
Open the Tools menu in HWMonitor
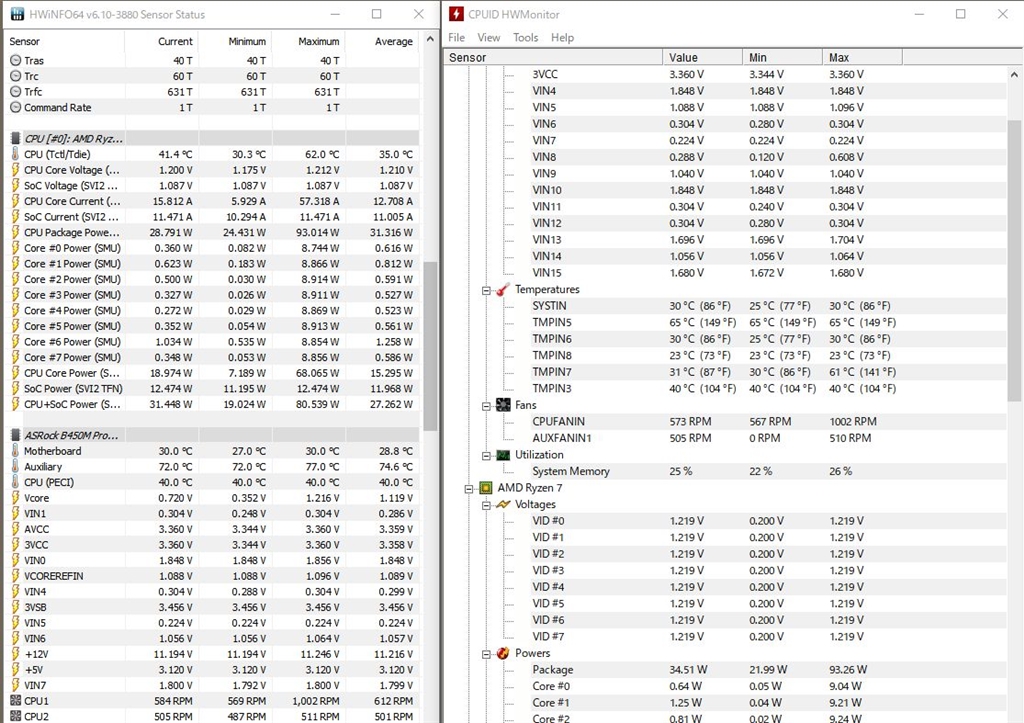point(525,38)
